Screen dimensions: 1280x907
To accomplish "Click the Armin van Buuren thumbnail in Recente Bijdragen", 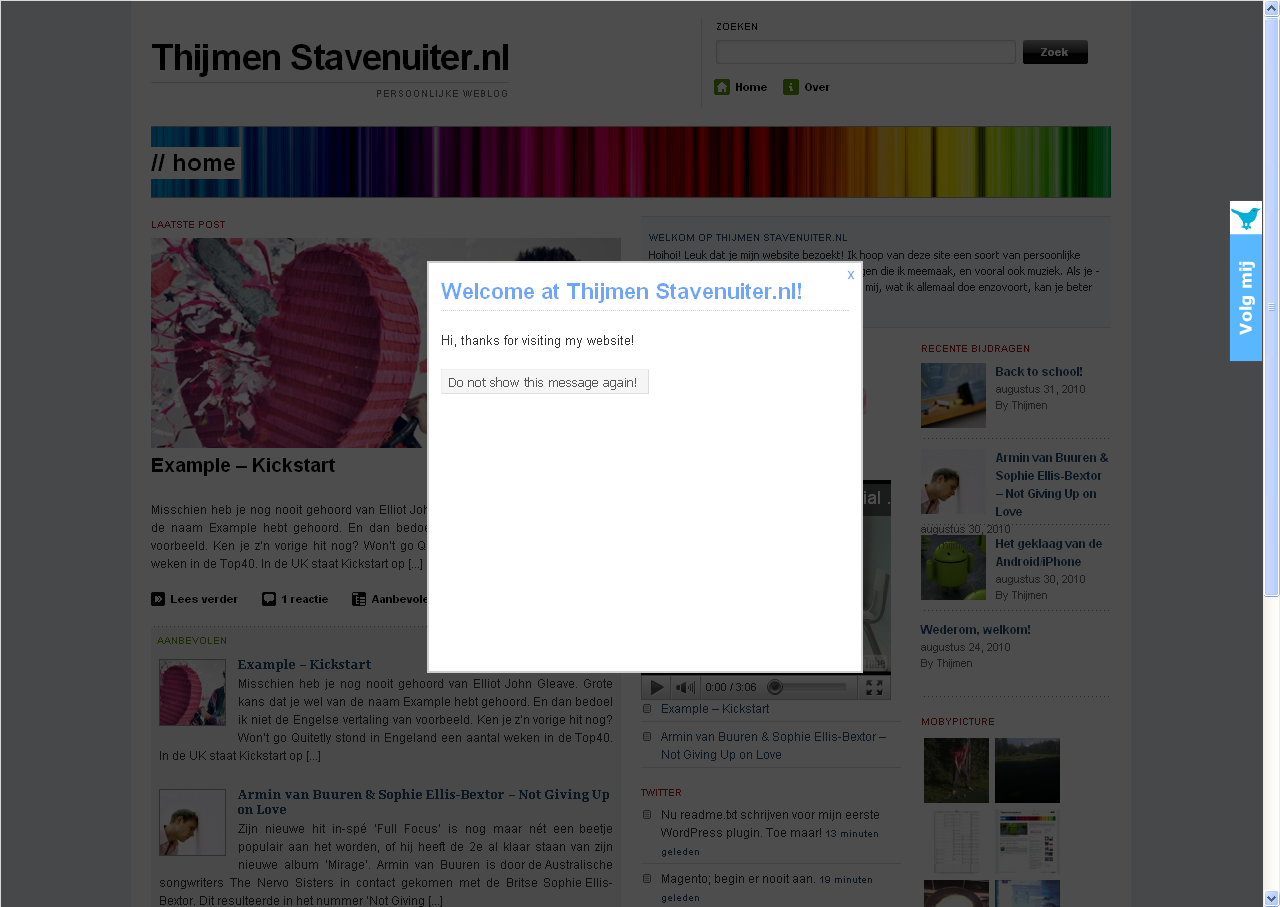I will click(x=953, y=482).
